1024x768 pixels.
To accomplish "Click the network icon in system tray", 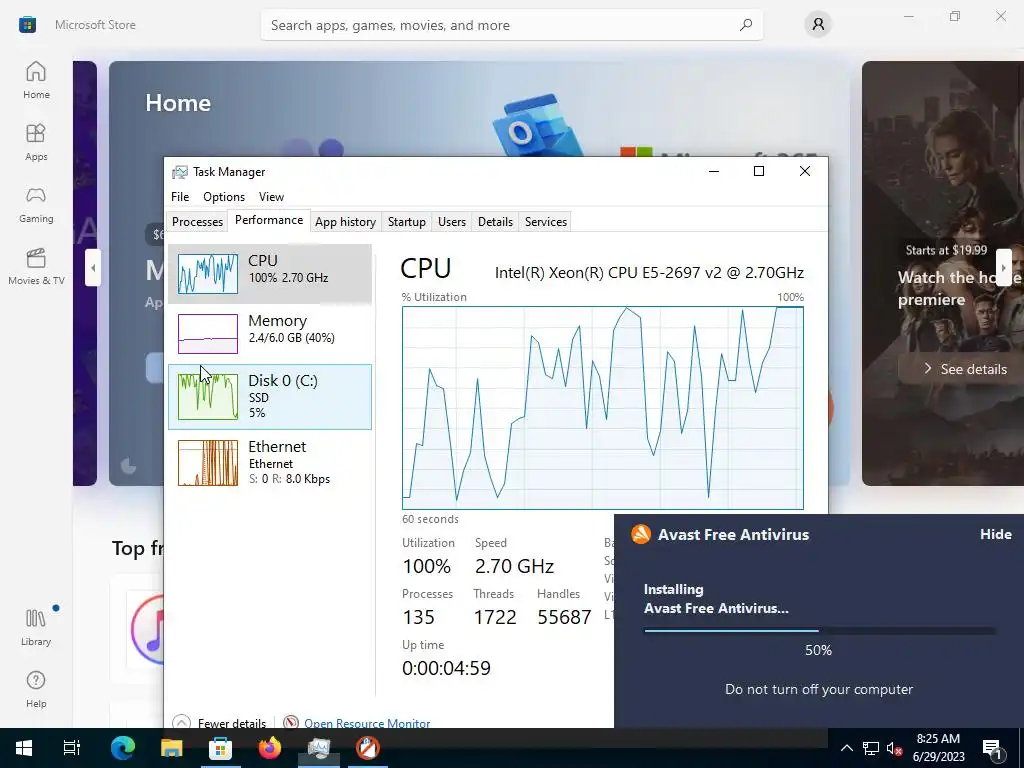I will (871, 748).
